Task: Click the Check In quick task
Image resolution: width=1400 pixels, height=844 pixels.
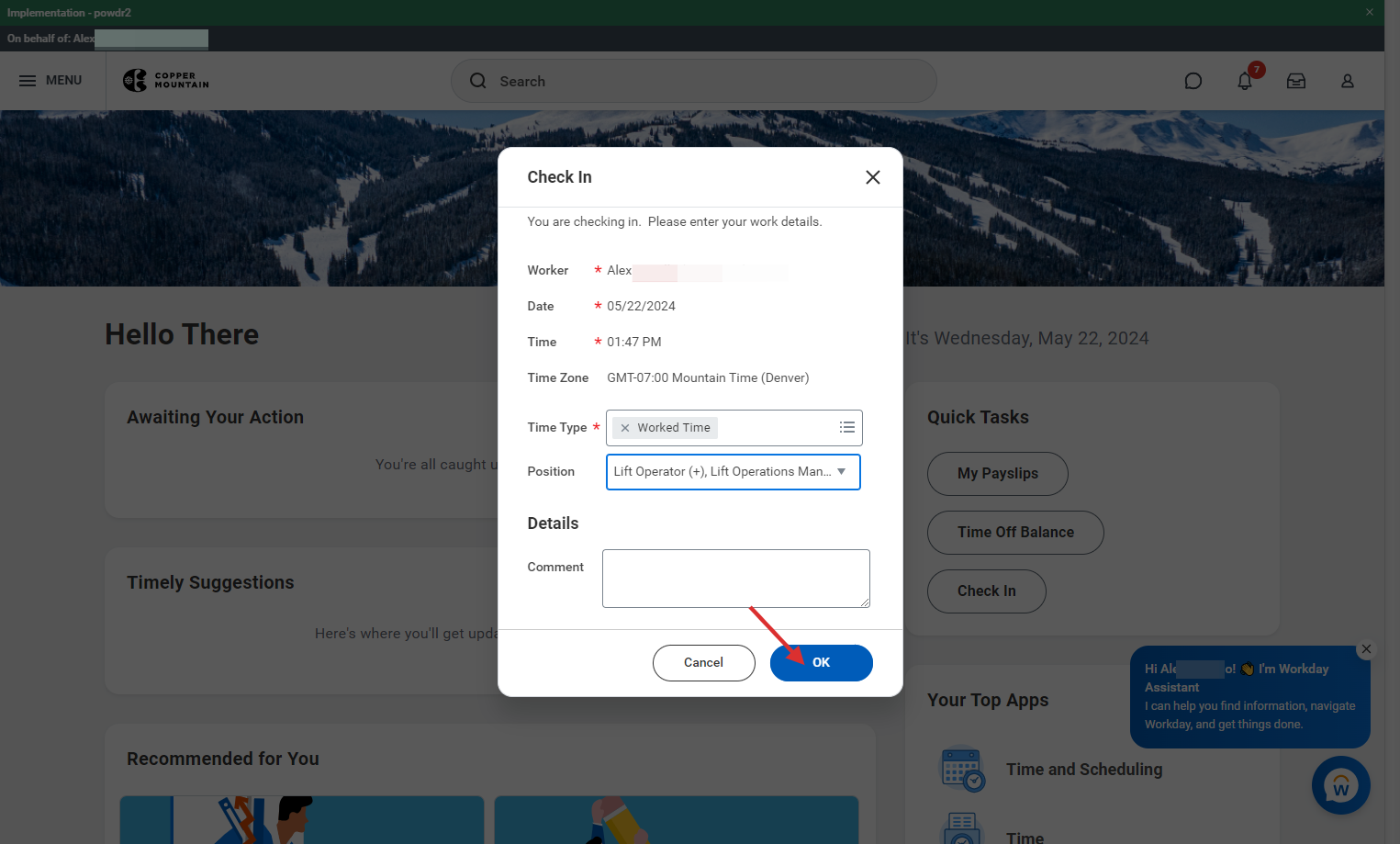Action: 987,591
